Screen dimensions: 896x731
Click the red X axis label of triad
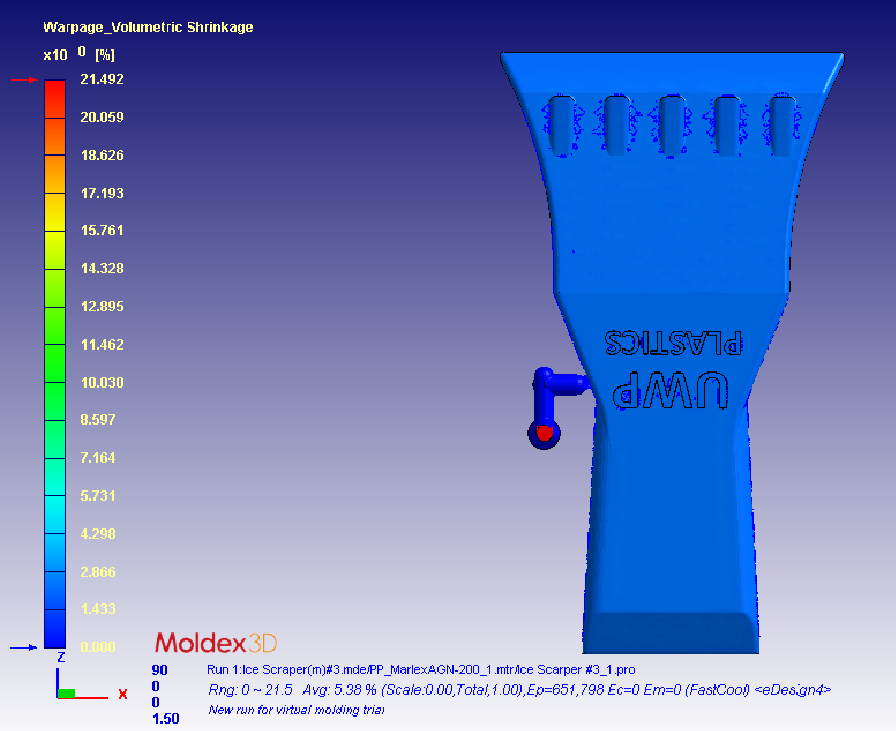click(x=122, y=694)
